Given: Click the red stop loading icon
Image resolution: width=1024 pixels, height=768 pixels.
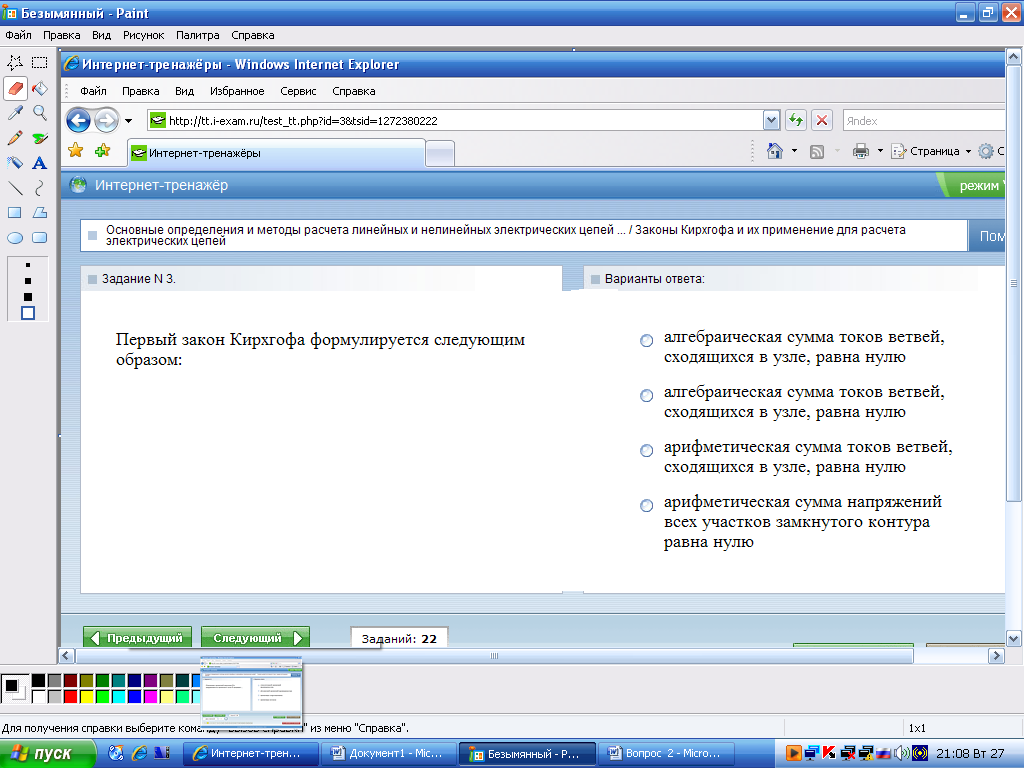Looking at the screenshot, I should [822, 120].
